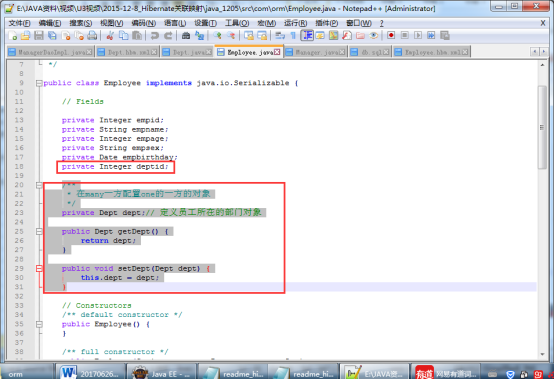Open the 视图(V) menu
This screenshot has height=380, width=554.
pyautogui.click(x=112, y=23)
